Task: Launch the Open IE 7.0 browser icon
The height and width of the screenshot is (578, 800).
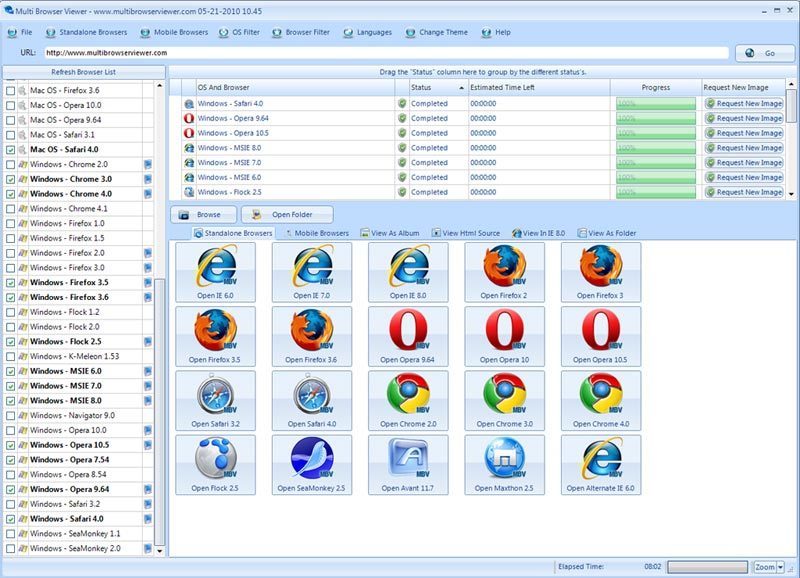Action: [312, 272]
